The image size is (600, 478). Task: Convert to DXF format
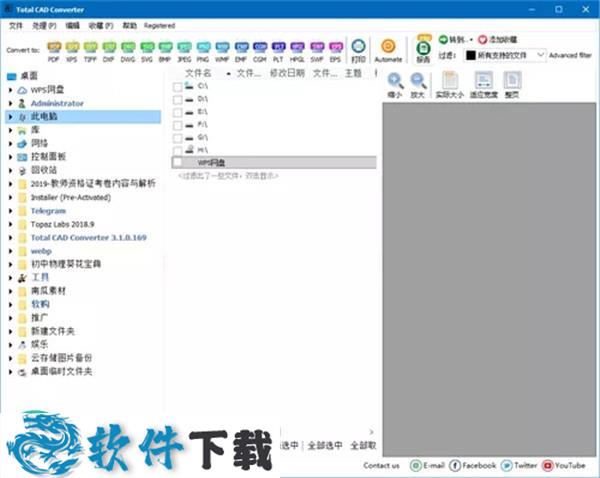109,51
